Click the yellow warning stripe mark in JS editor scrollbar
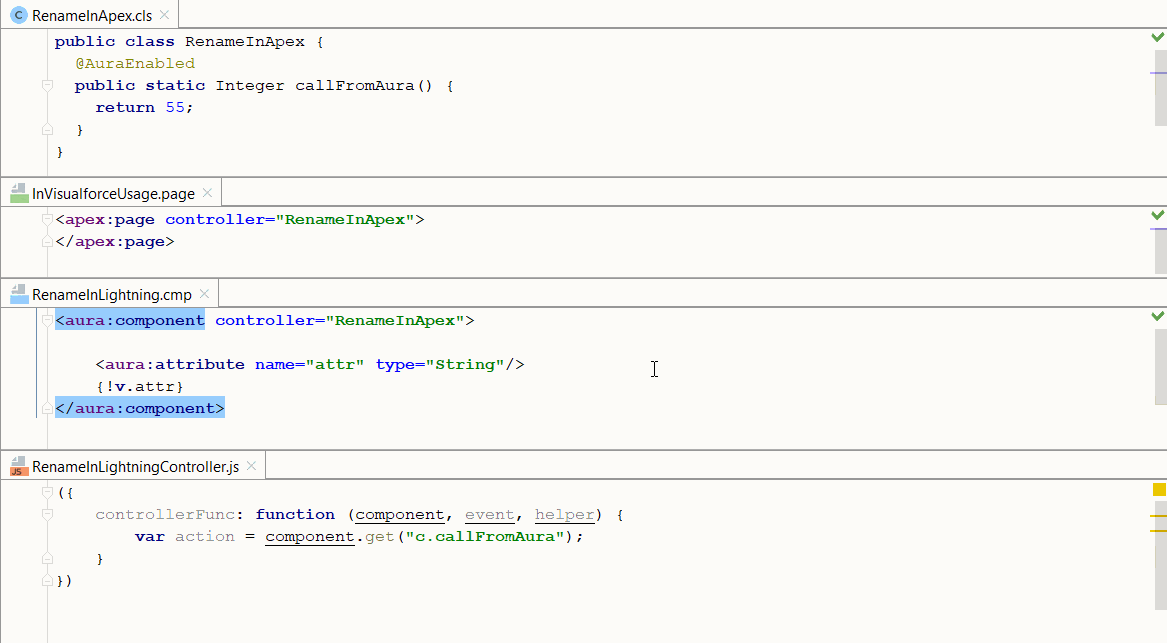Viewport: 1167px width, 643px height. pyautogui.click(x=1158, y=516)
